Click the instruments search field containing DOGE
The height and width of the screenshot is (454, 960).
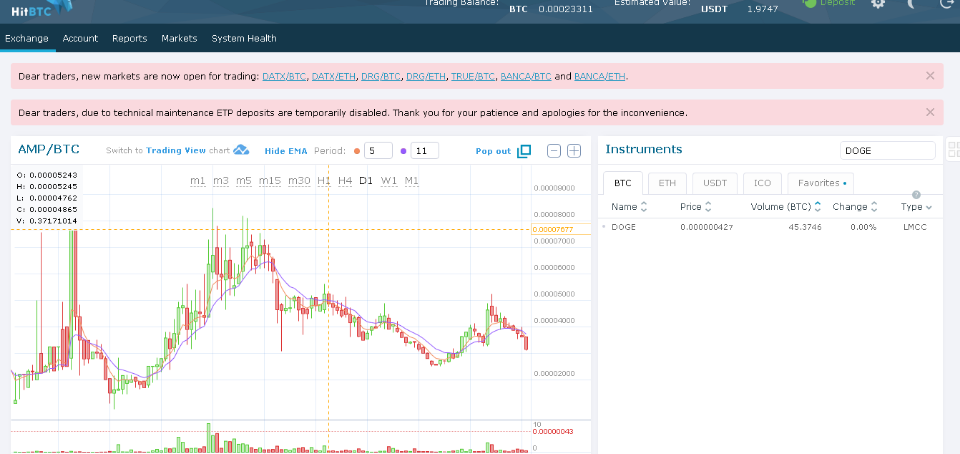coord(887,150)
